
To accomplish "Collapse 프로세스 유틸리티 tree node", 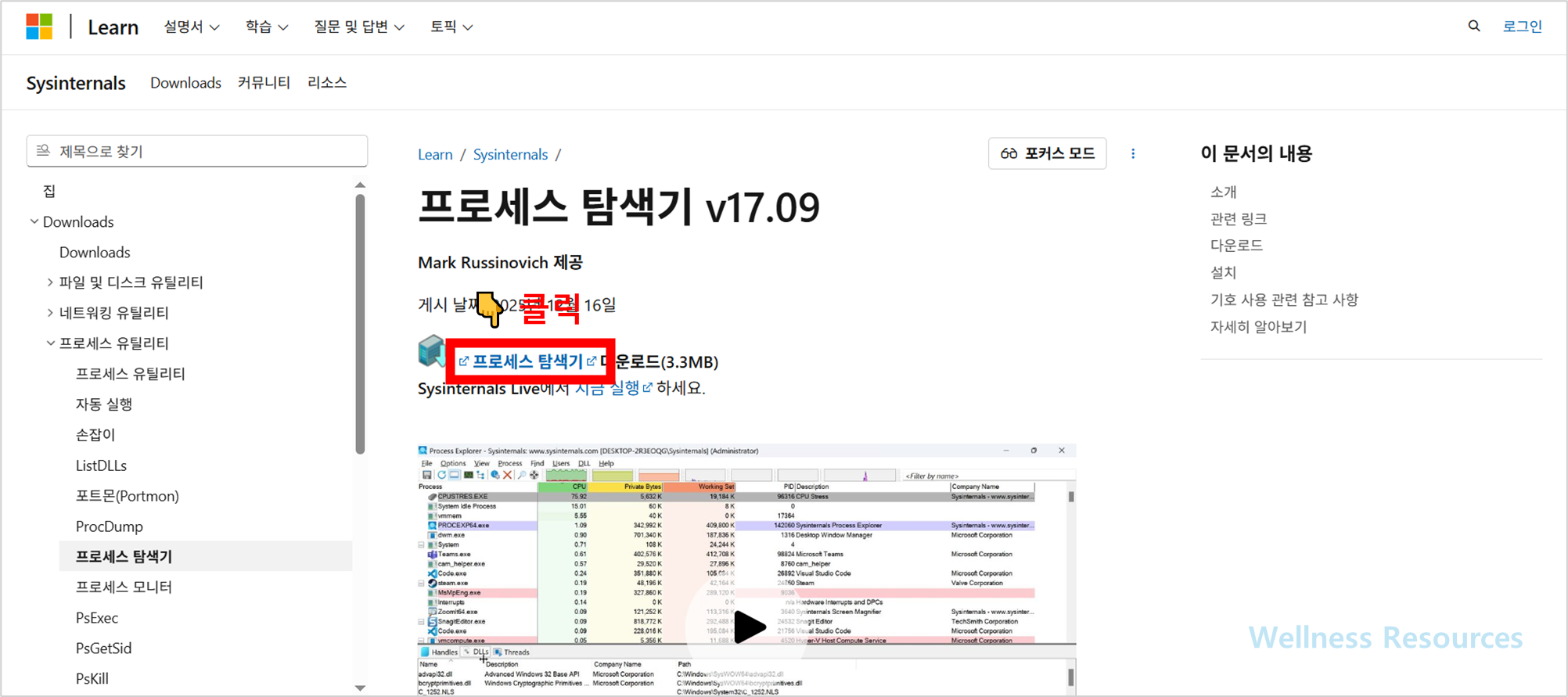I will click(50, 343).
